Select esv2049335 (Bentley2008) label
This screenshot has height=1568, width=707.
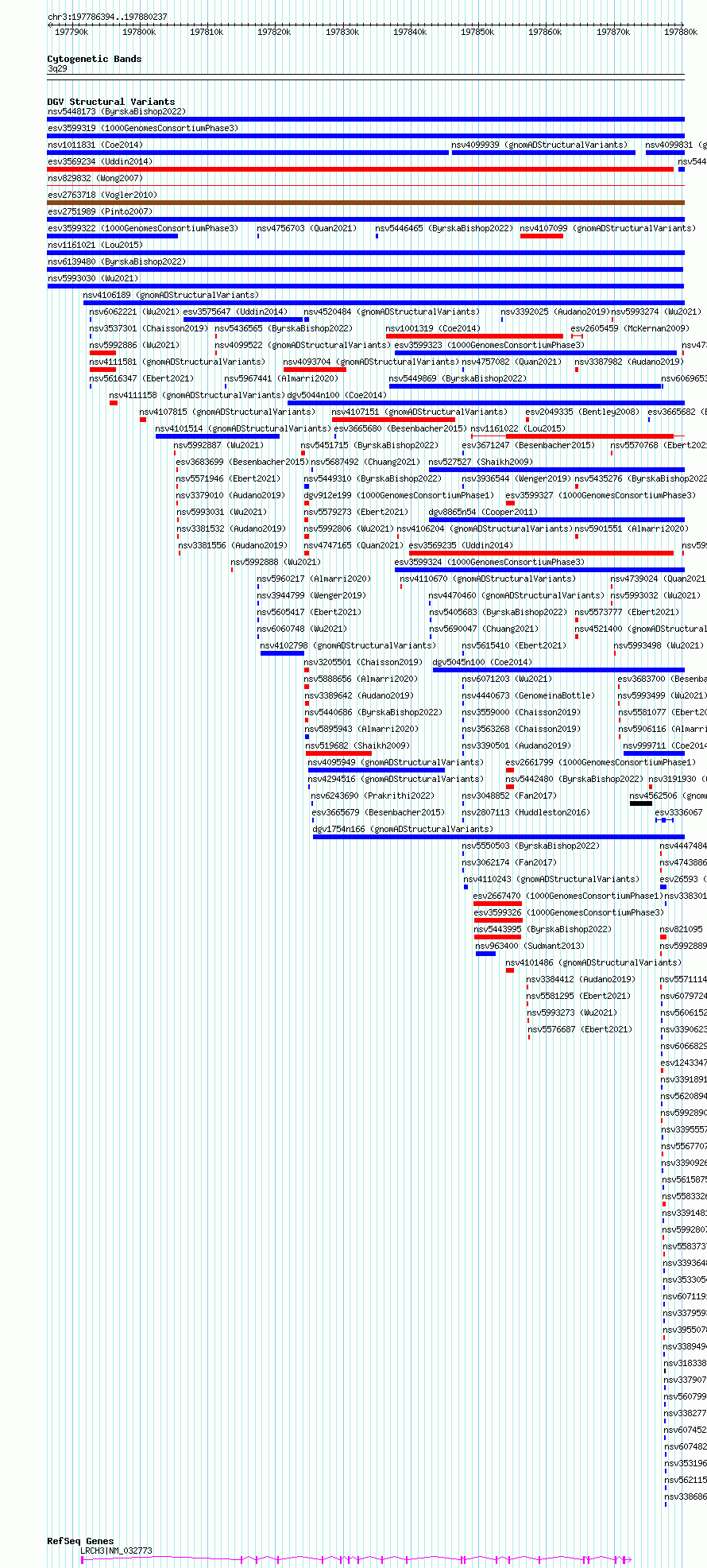pyautogui.click(x=582, y=412)
